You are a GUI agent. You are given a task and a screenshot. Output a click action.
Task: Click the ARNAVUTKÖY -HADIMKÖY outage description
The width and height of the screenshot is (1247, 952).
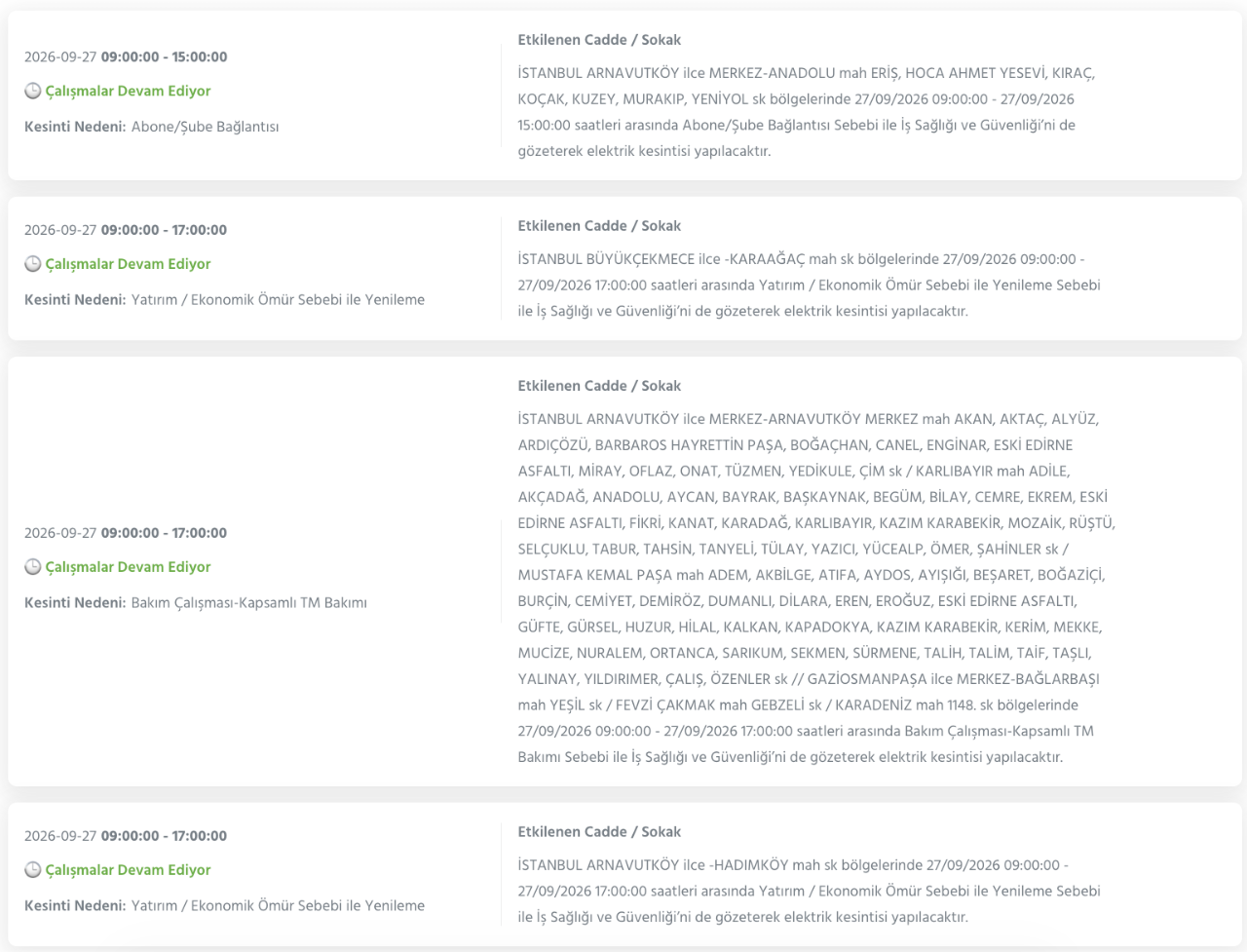[810, 892]
